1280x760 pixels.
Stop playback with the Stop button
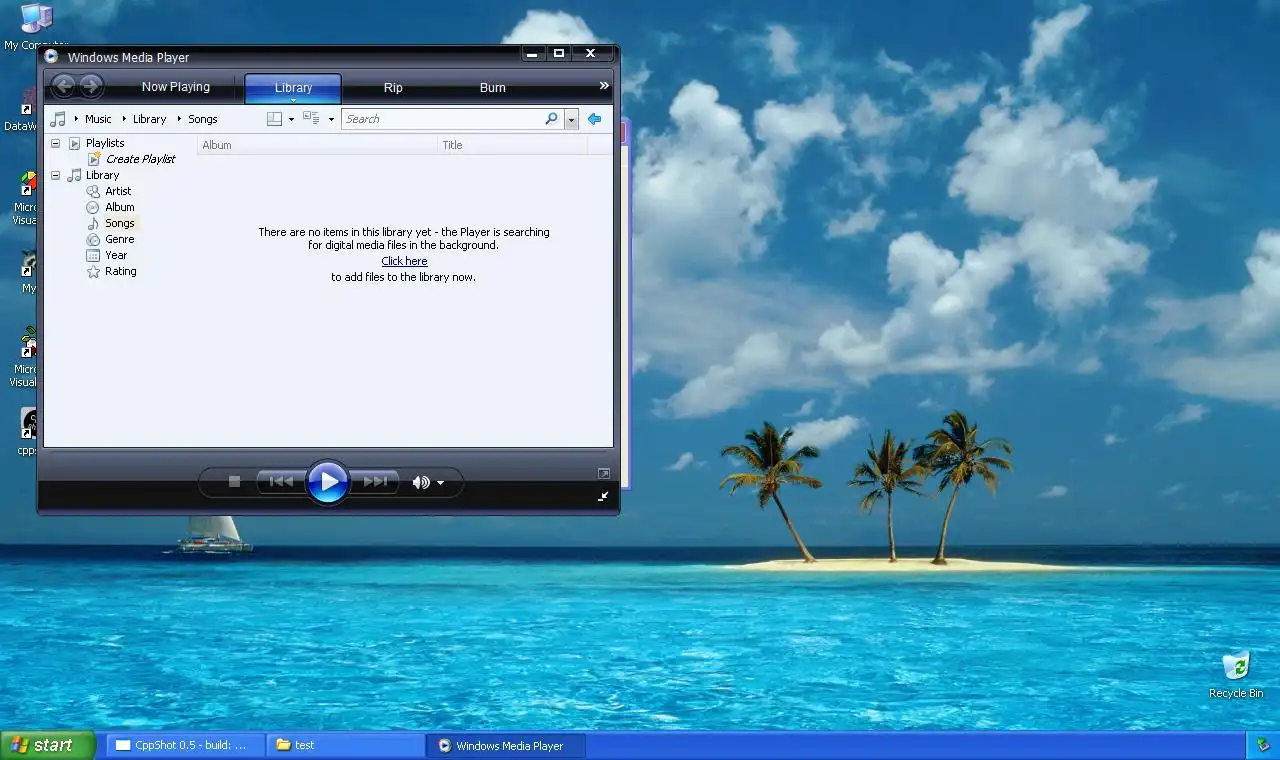pos(235,482)
